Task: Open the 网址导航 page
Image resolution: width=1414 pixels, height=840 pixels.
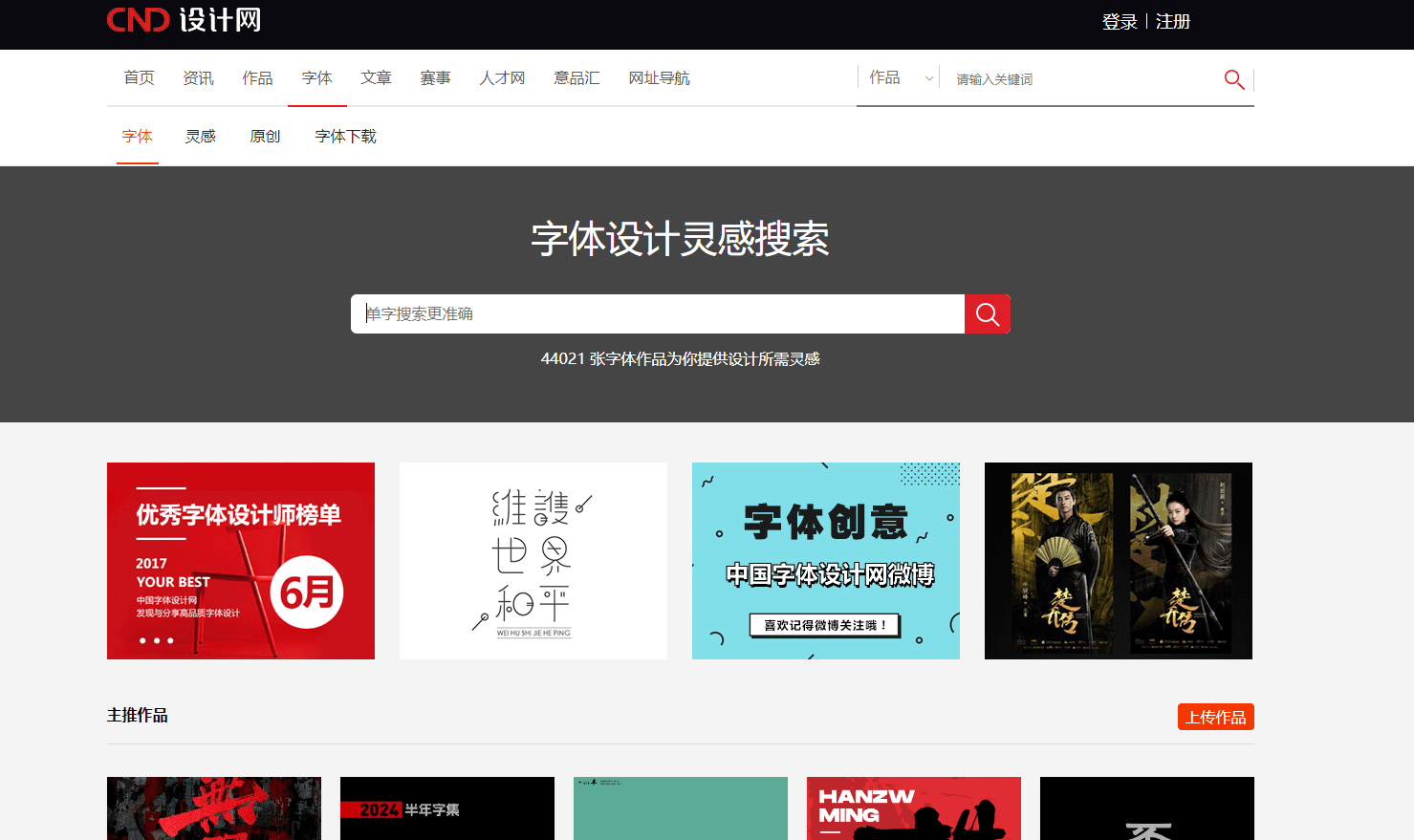Action: 658,77
